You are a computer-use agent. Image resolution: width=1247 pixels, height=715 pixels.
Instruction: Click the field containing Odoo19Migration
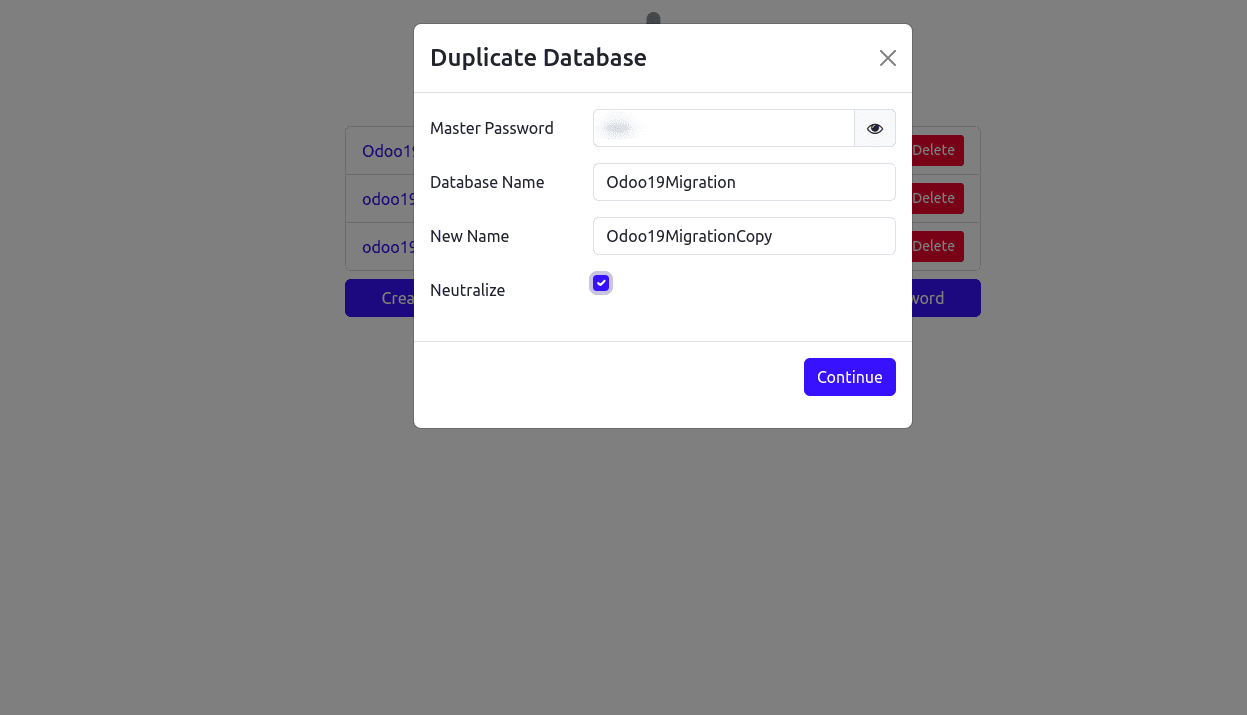click(x=744, y=182)
